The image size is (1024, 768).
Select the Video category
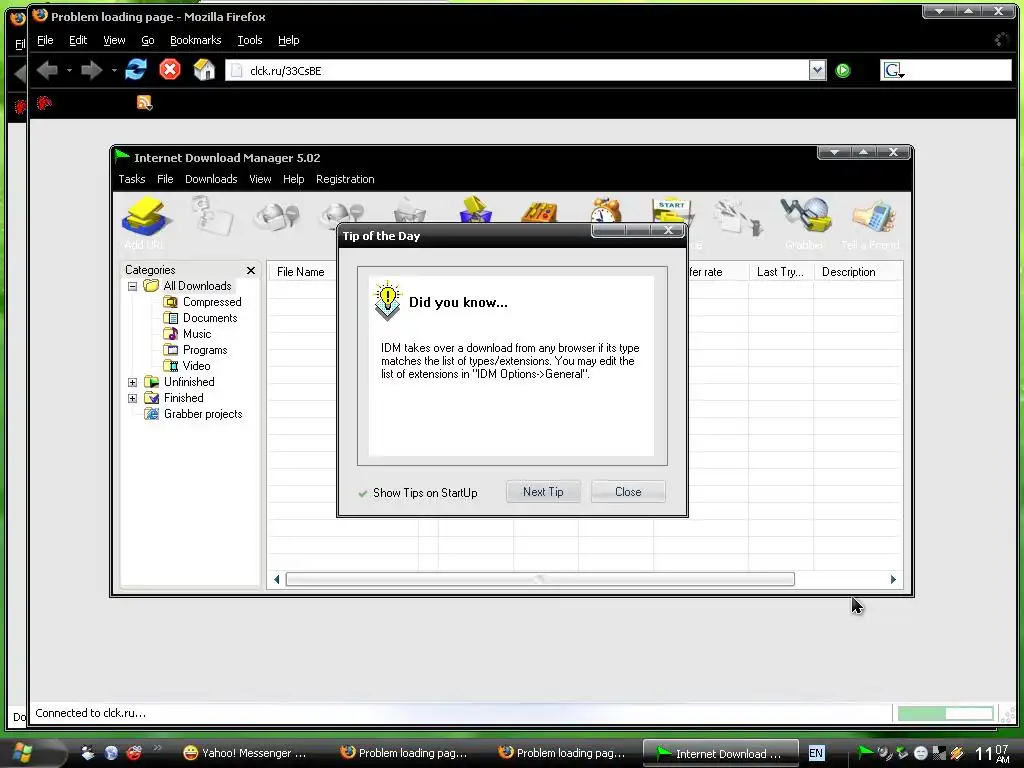[196, 366]
